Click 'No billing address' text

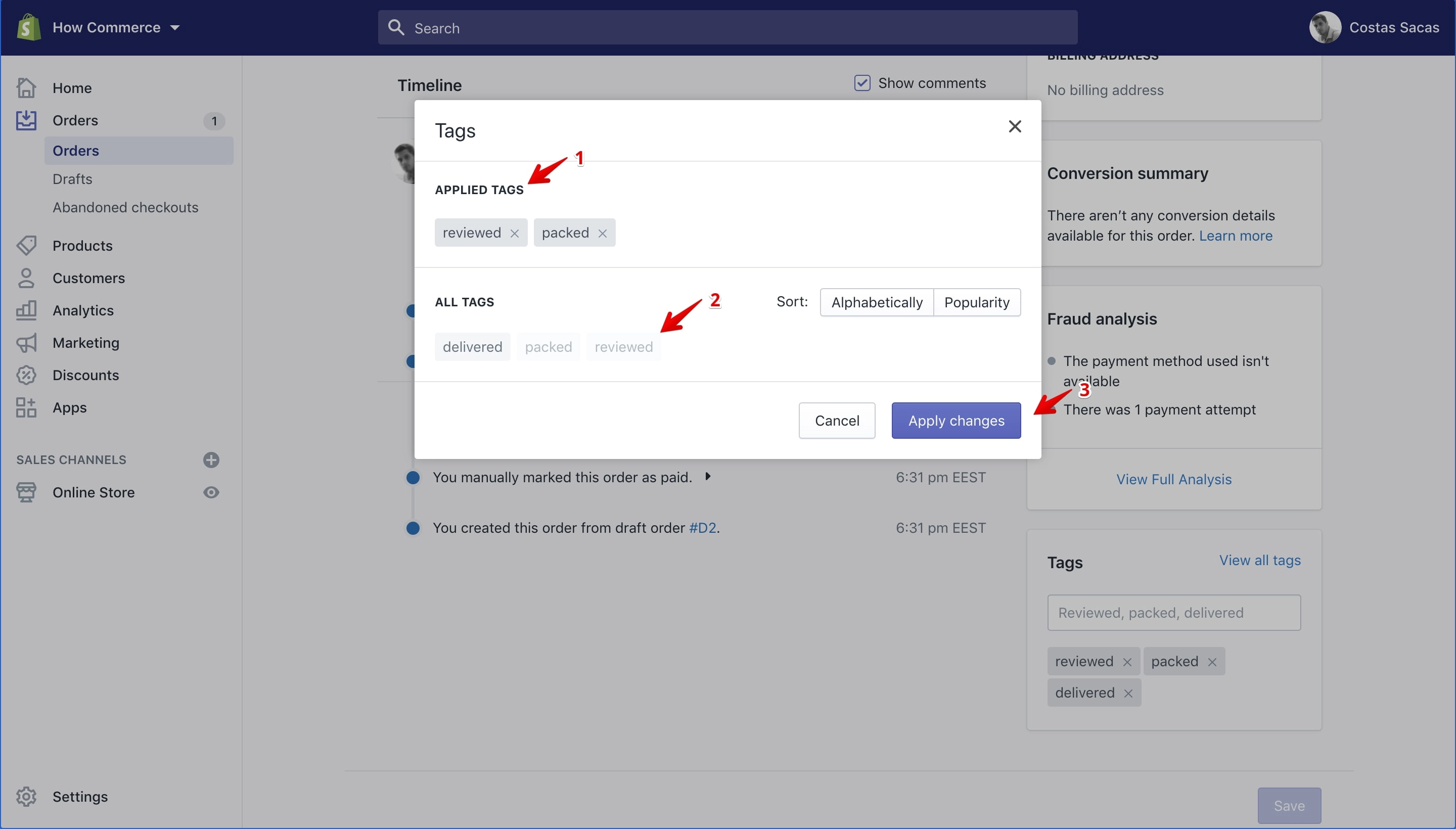tap(1105, 90)
